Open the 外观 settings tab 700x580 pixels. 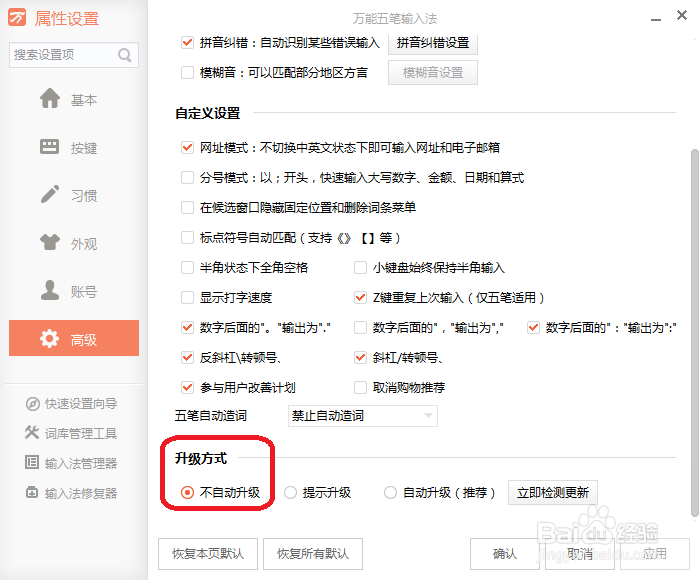click(x=74, y=243)
